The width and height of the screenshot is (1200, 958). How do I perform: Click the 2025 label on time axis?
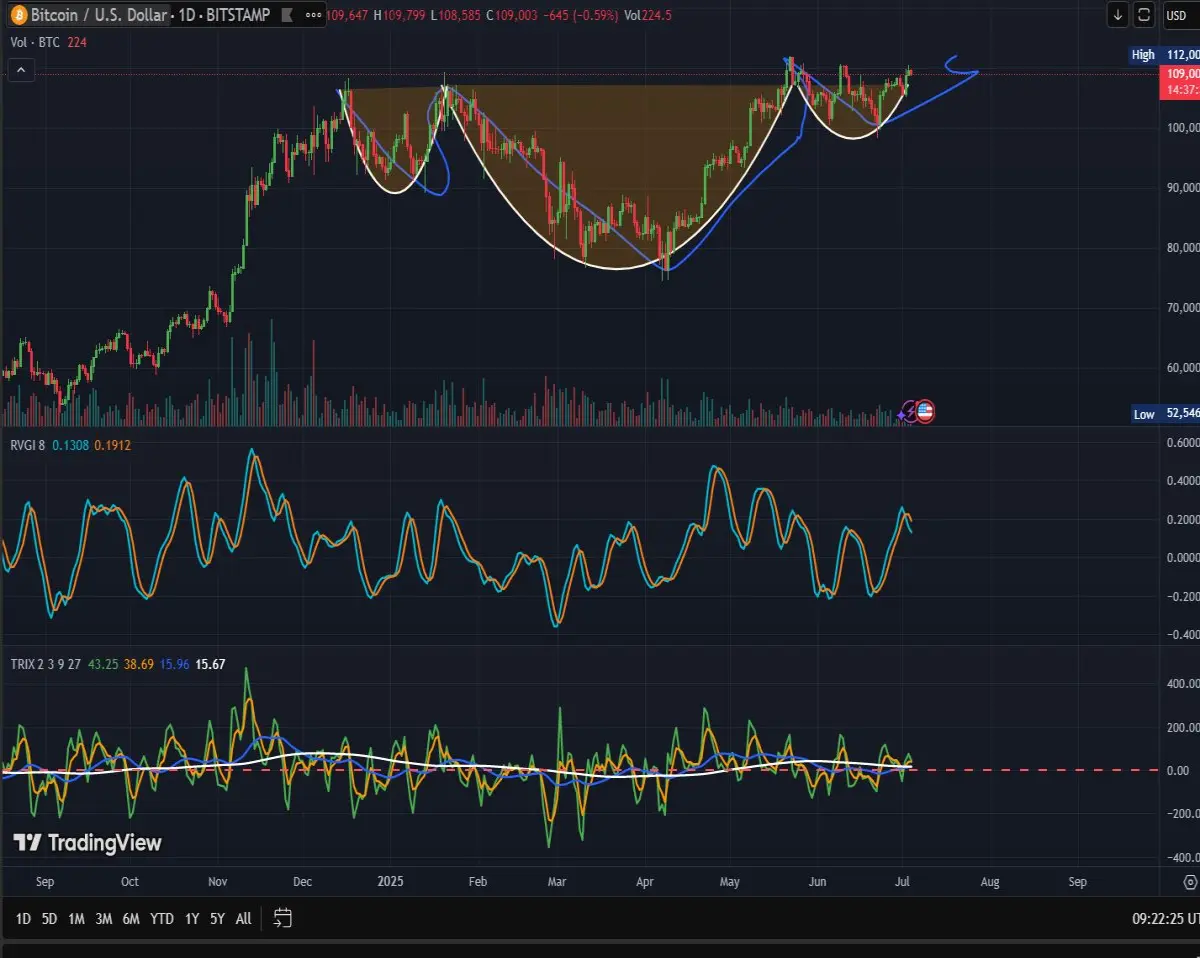click(x=390, y=882)
